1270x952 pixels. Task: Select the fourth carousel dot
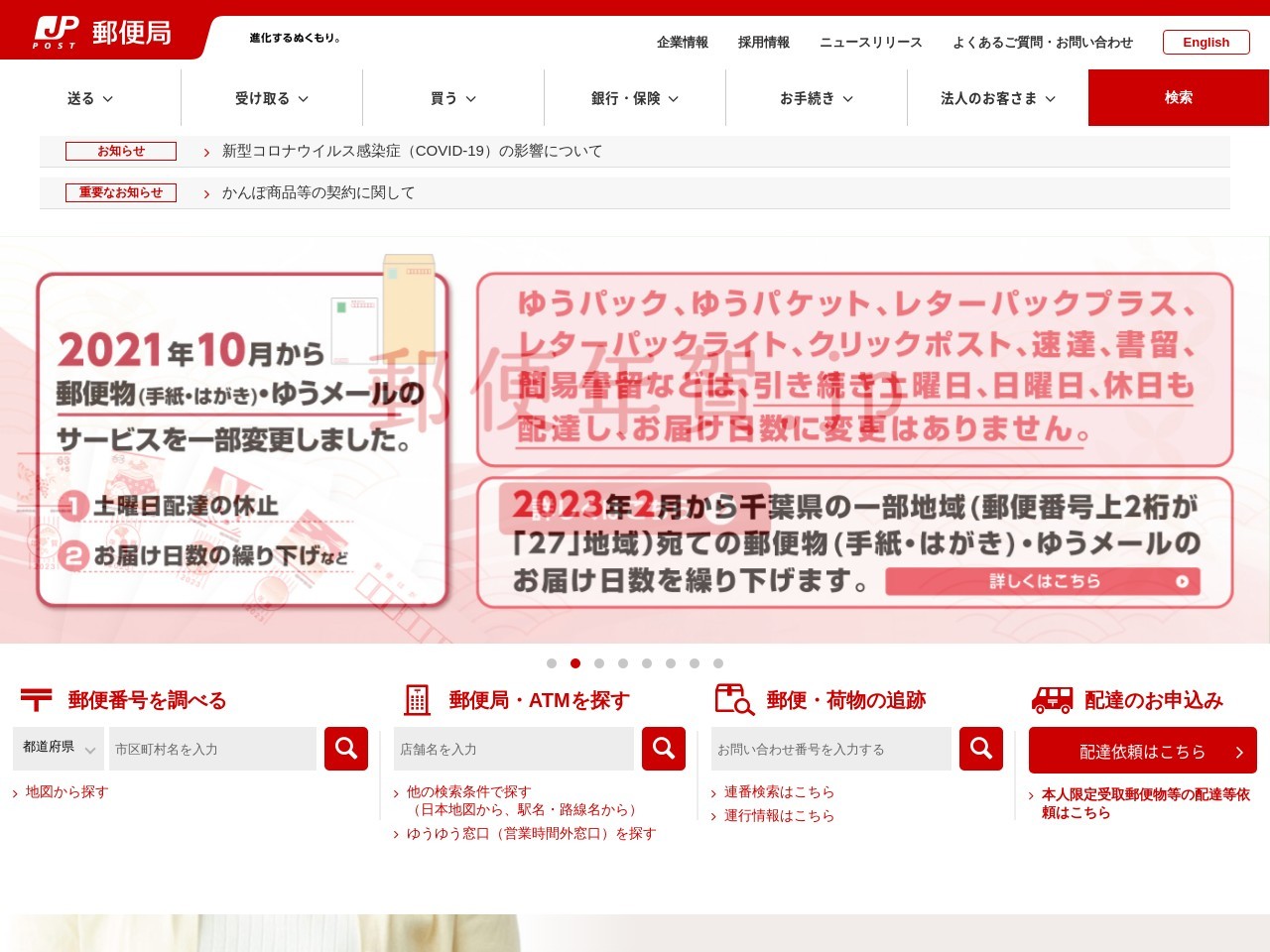(x=623, y=663)
